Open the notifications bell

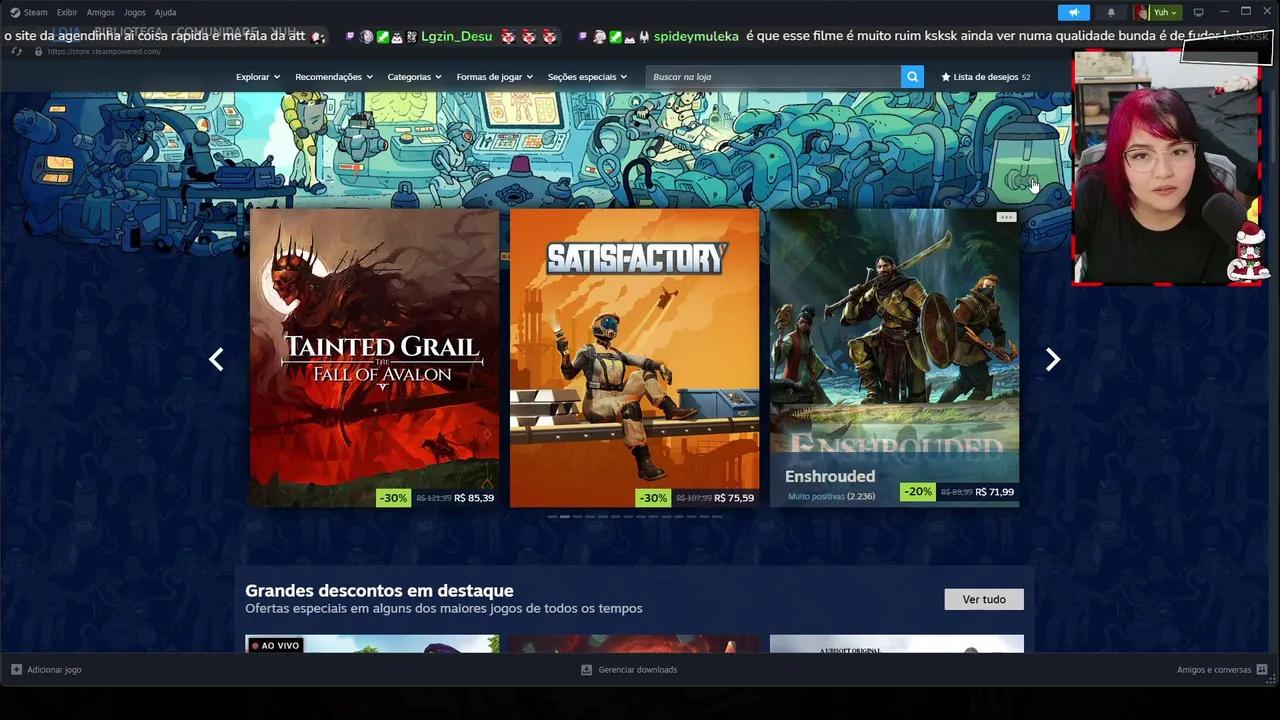(1111, 12)
